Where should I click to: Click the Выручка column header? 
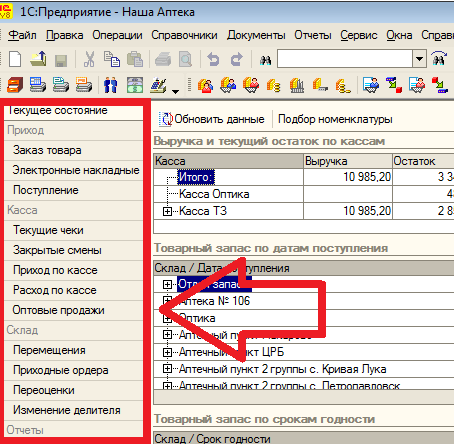[x=348, y=161]
